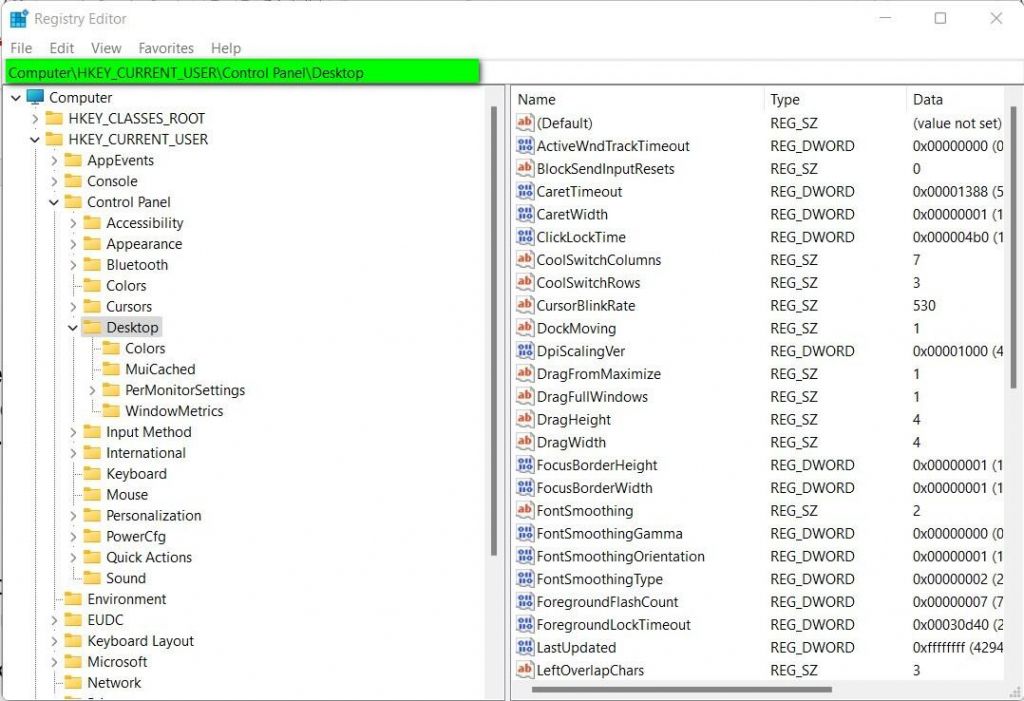Open the File menu
The width and height of the screenshot is (1024, 701).
click(x=20, y=48)
